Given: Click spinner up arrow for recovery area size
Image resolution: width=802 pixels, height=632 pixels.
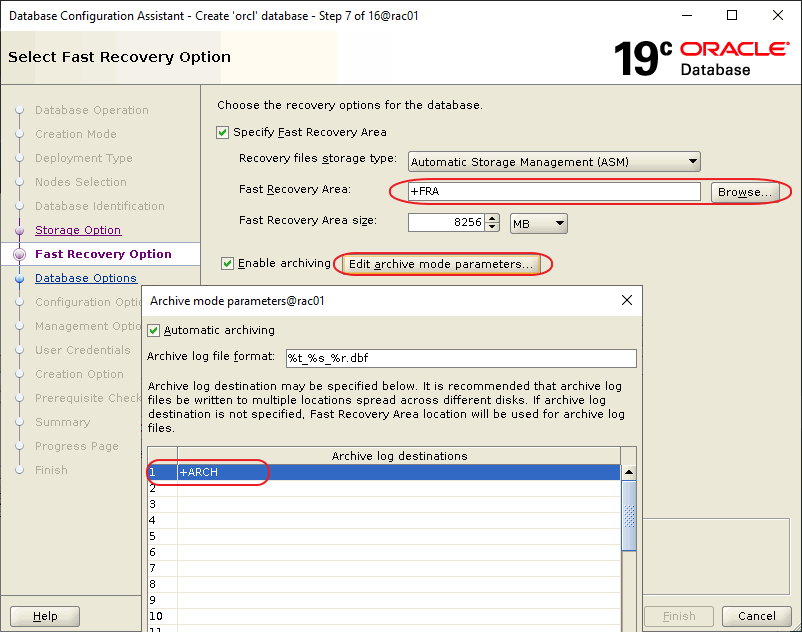Looking at the screenshot, I should coord(491,218).
